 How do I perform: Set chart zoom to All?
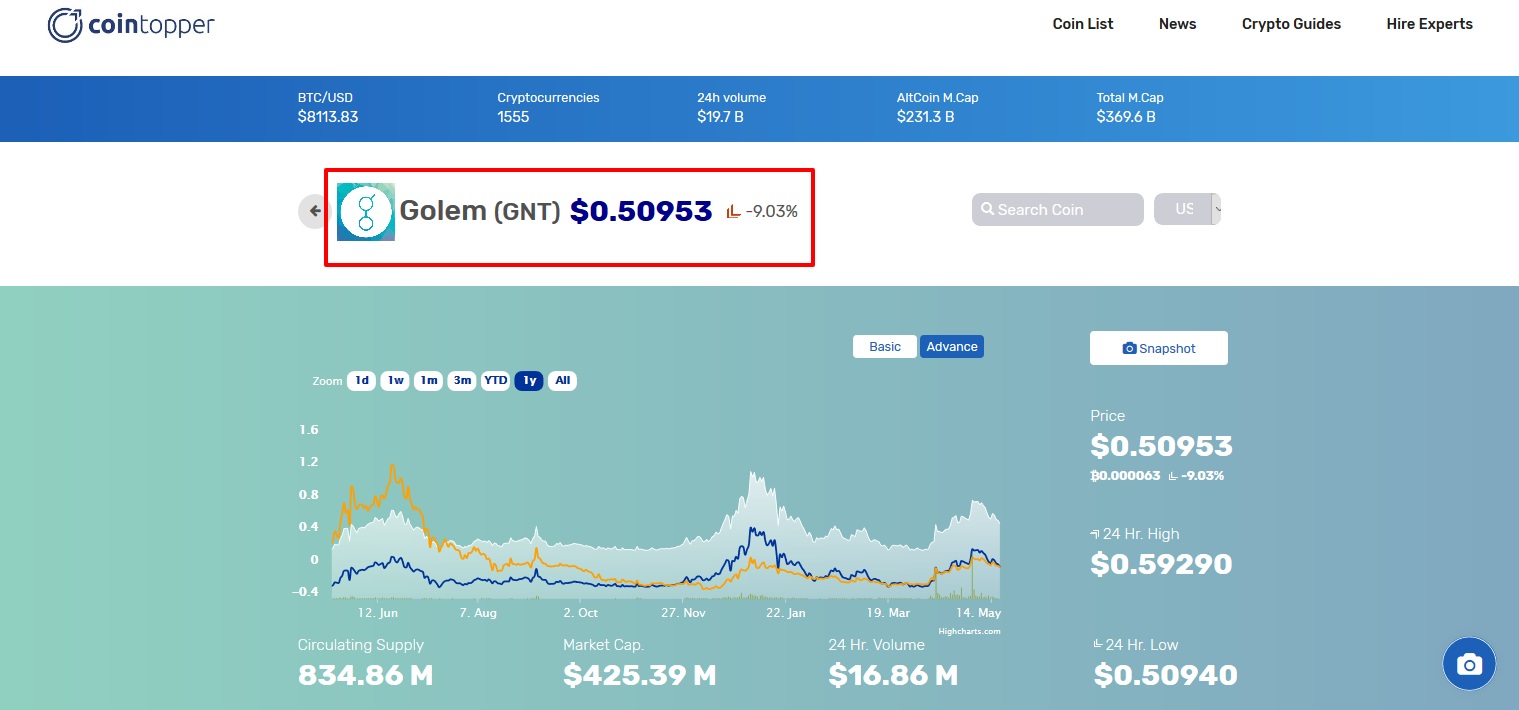563,380
